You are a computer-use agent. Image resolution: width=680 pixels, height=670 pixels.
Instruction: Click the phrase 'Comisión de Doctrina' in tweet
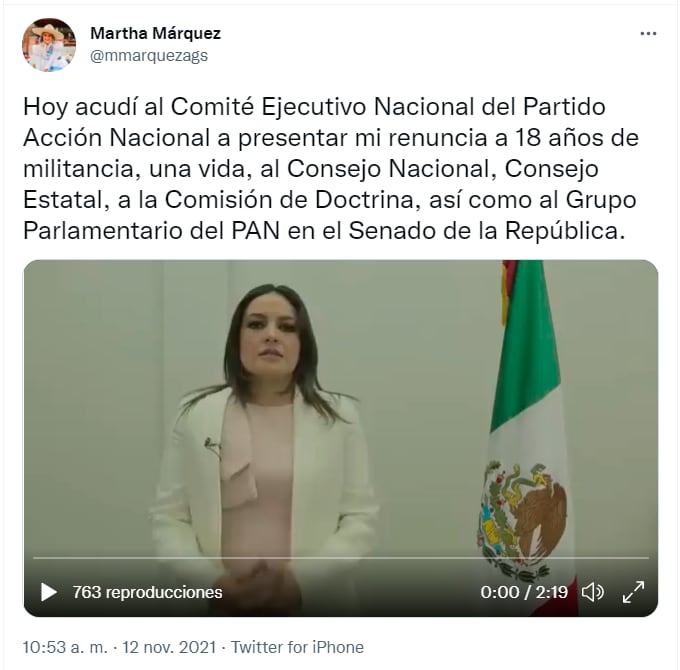point(289,200)
